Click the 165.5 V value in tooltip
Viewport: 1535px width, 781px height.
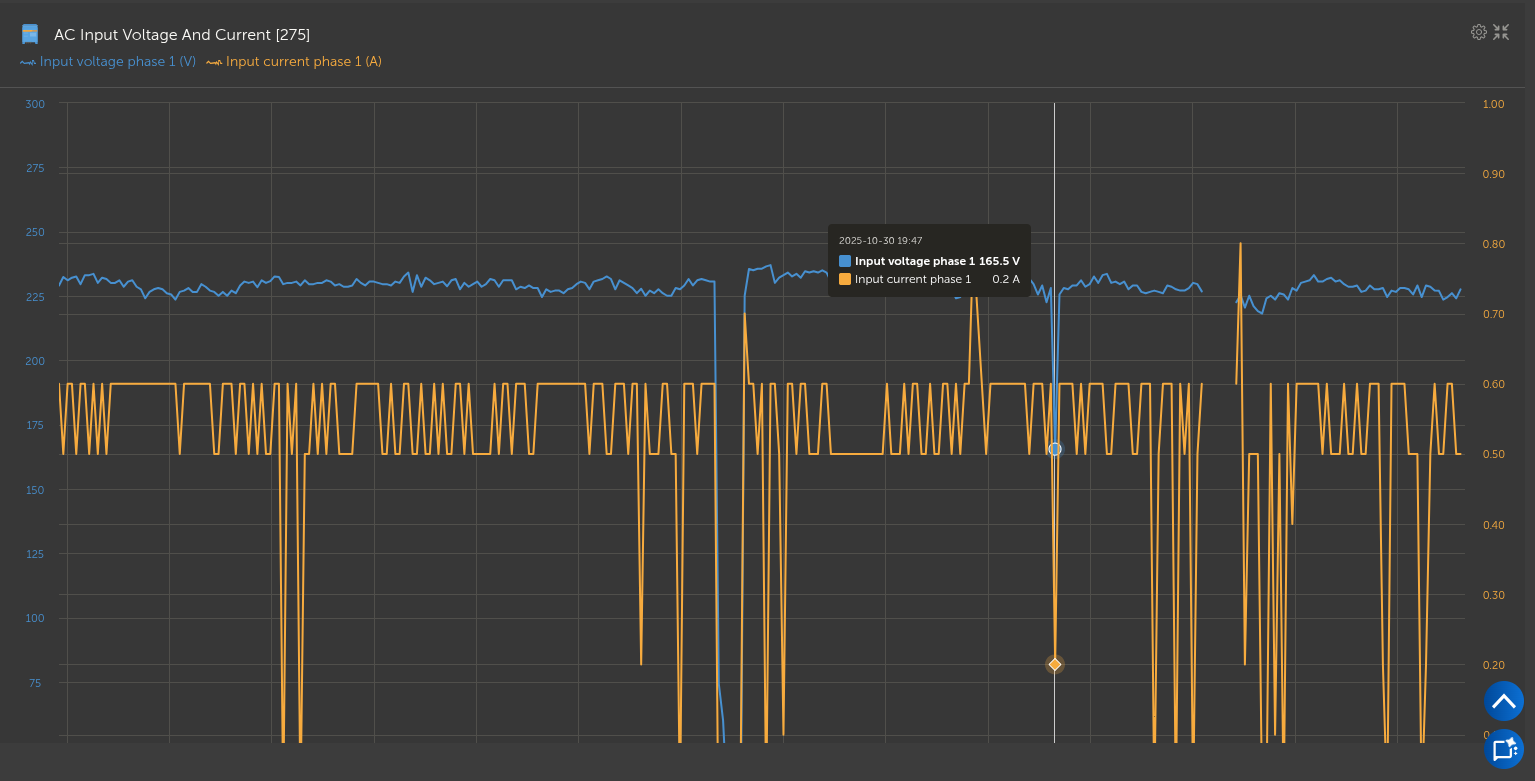tap(999, 261)
